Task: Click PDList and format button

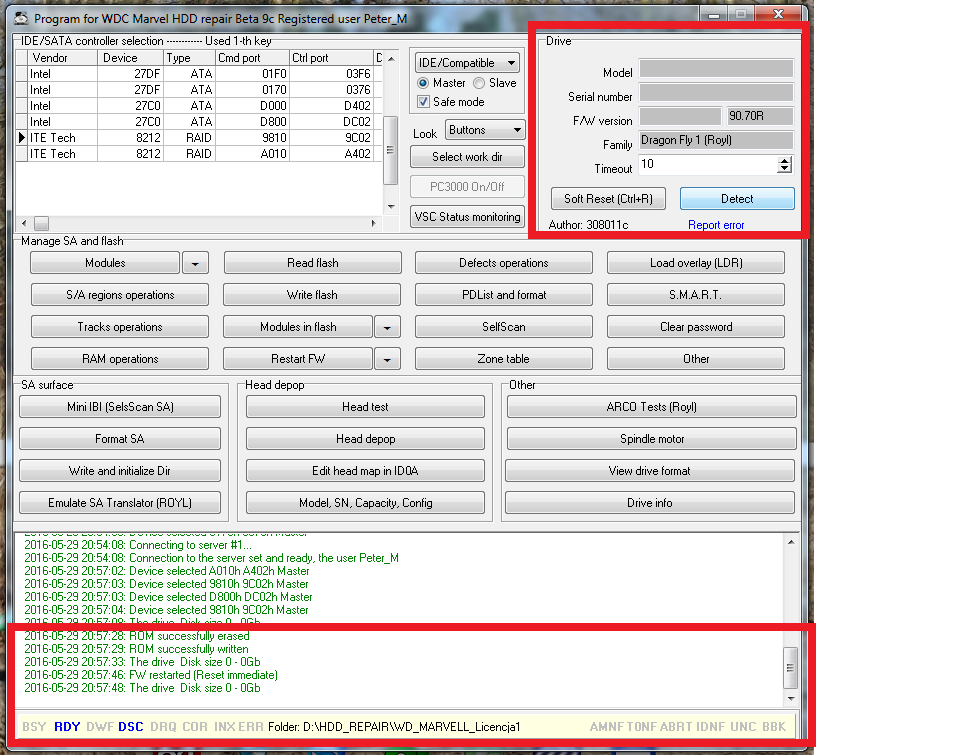Action: coord(504,295)
